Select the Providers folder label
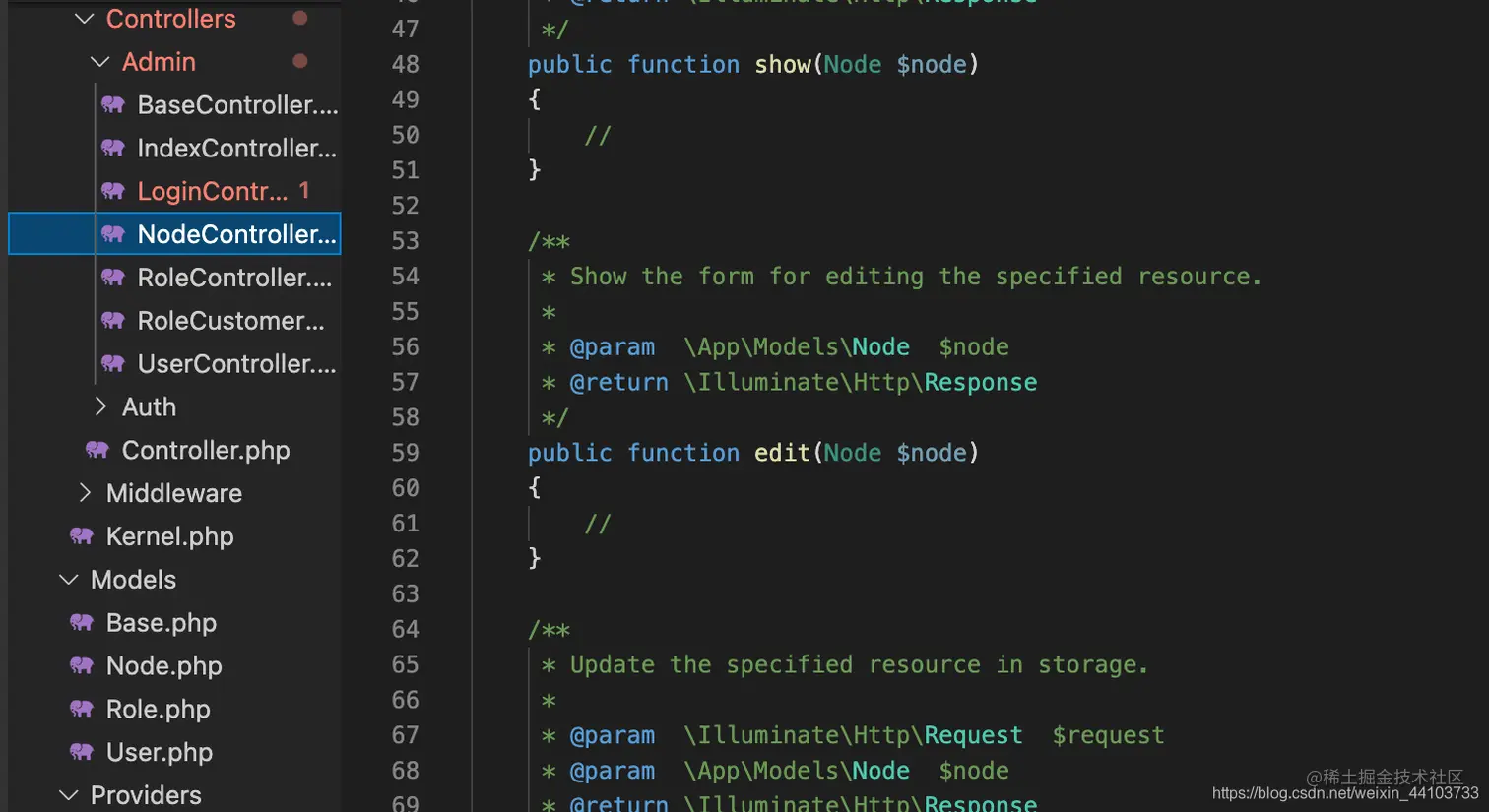Viewport: 1489px width, 812px height. tap(146, 795)
